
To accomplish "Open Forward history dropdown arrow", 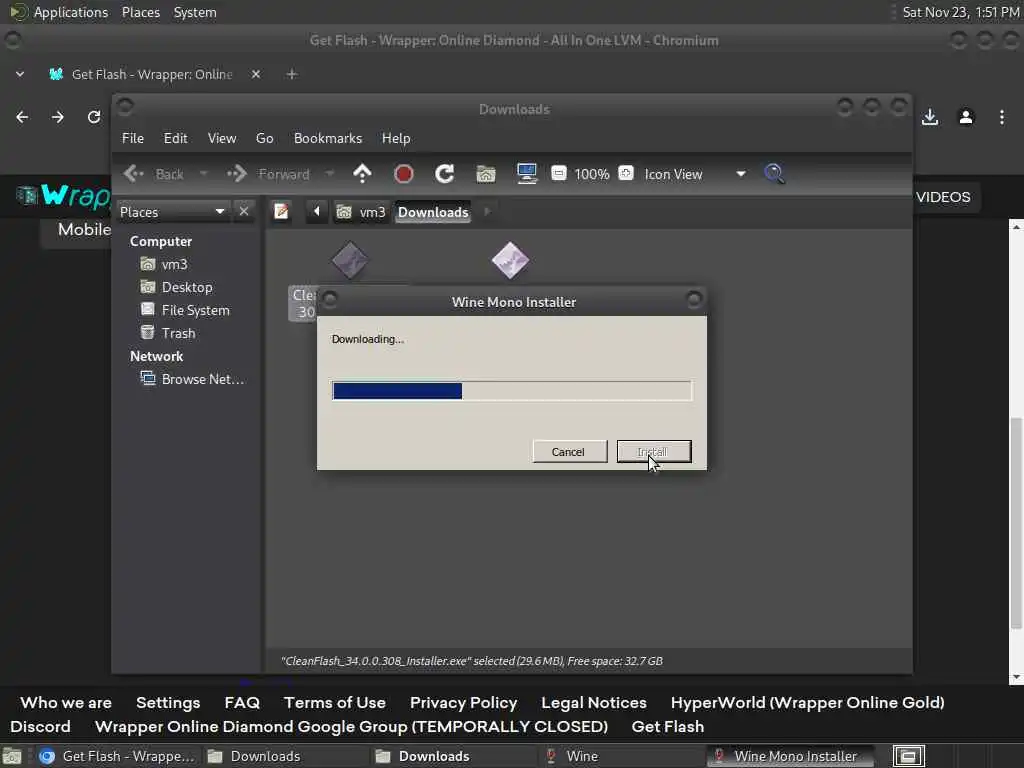I will (329, 174).
